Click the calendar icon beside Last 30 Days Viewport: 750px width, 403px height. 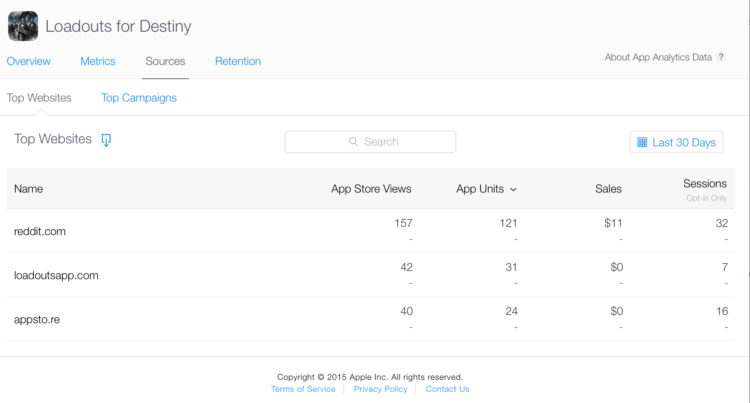(x=642, y=142)
